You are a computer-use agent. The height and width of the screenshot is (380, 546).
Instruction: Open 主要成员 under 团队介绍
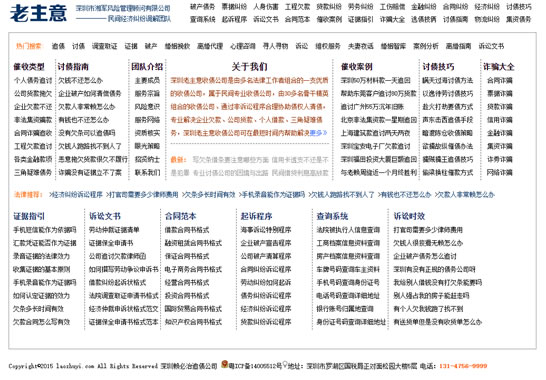[147, 80]
